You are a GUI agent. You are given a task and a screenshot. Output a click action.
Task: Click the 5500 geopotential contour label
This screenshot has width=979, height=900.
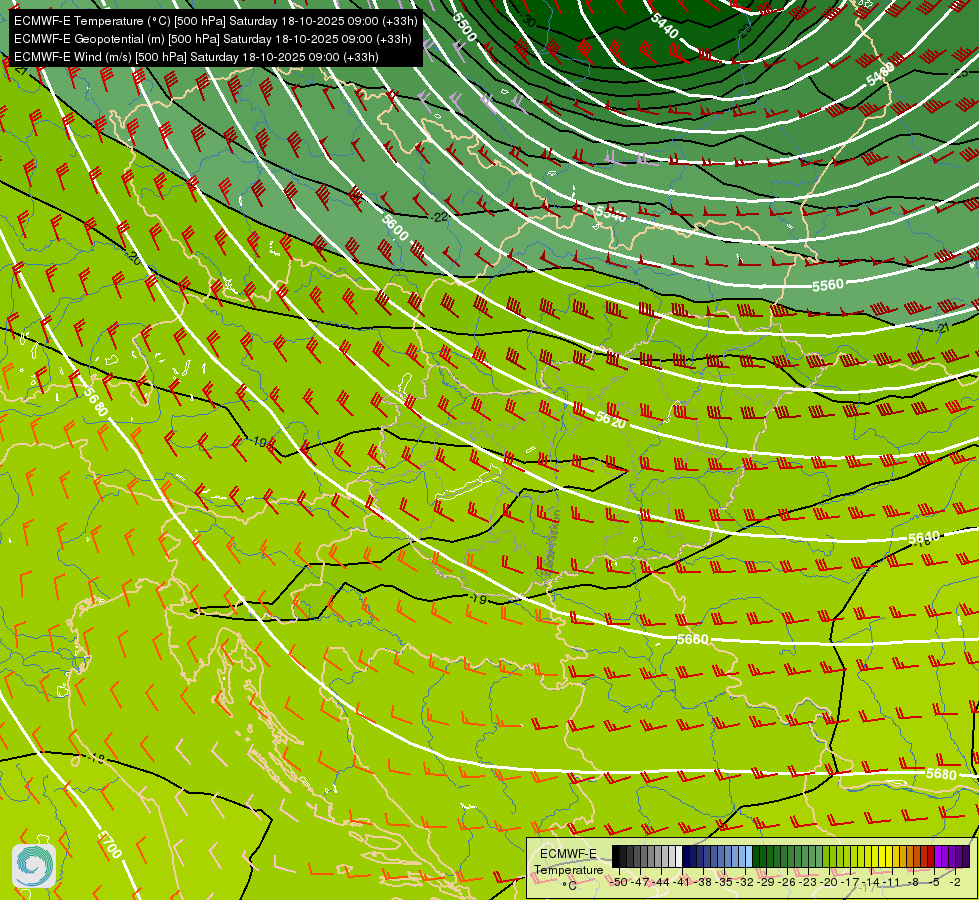tap(465, 26)
